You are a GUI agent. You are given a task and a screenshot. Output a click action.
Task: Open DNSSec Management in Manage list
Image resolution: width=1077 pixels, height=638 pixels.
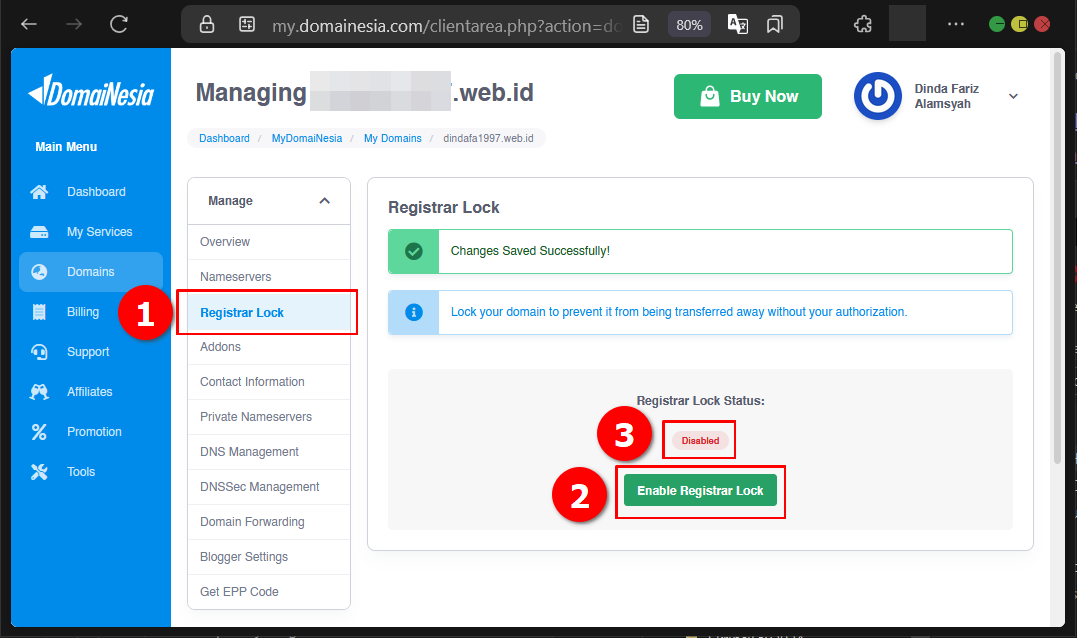point(269,487)
